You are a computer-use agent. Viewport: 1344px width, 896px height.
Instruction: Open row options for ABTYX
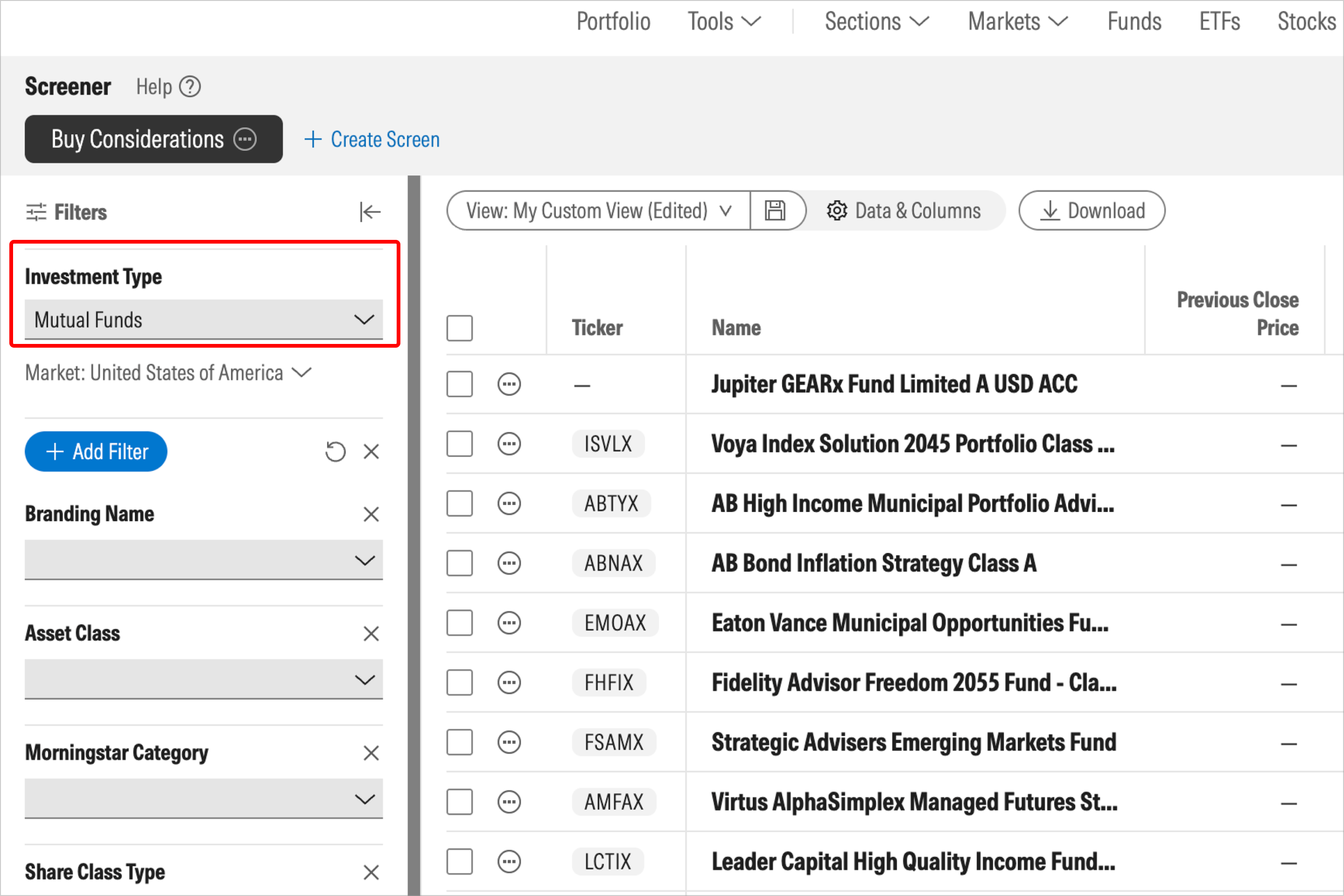[x=509, y=504]
